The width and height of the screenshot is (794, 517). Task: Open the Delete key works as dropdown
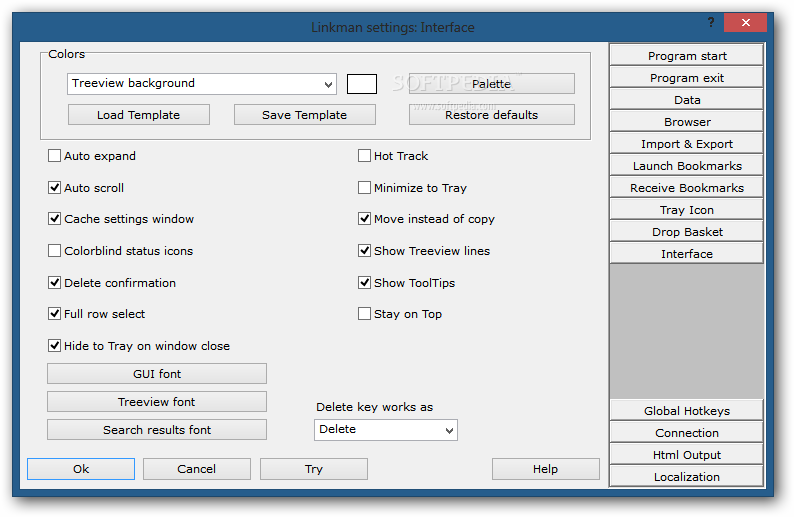pyautogui.click(x=385, y=430)
